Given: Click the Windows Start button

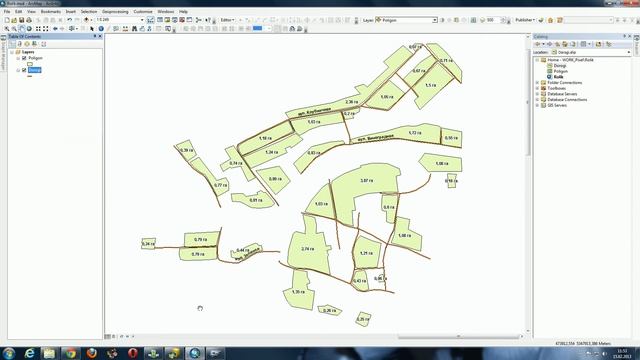Looking at the screenshot, I should 9,353.
